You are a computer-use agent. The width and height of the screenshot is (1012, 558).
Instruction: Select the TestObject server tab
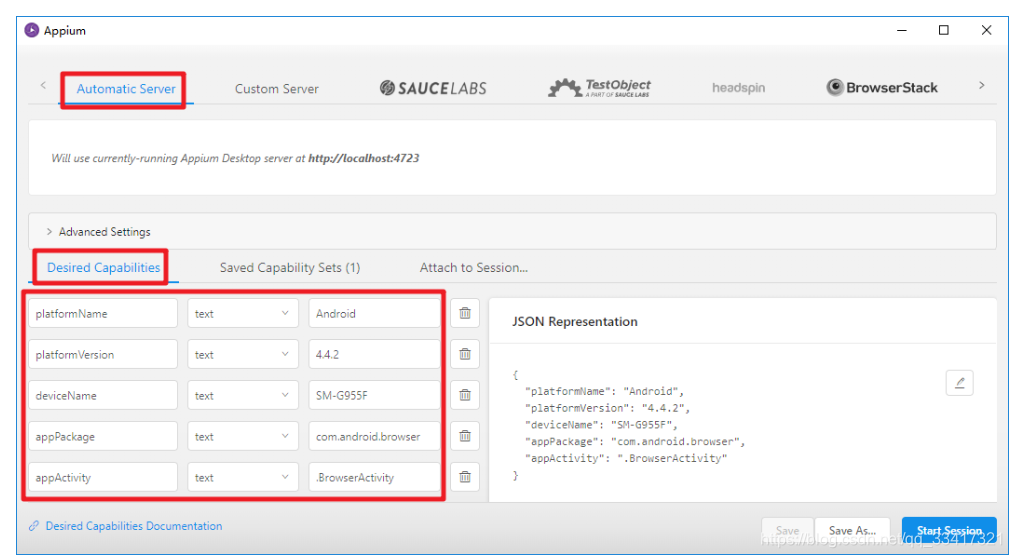599,88
